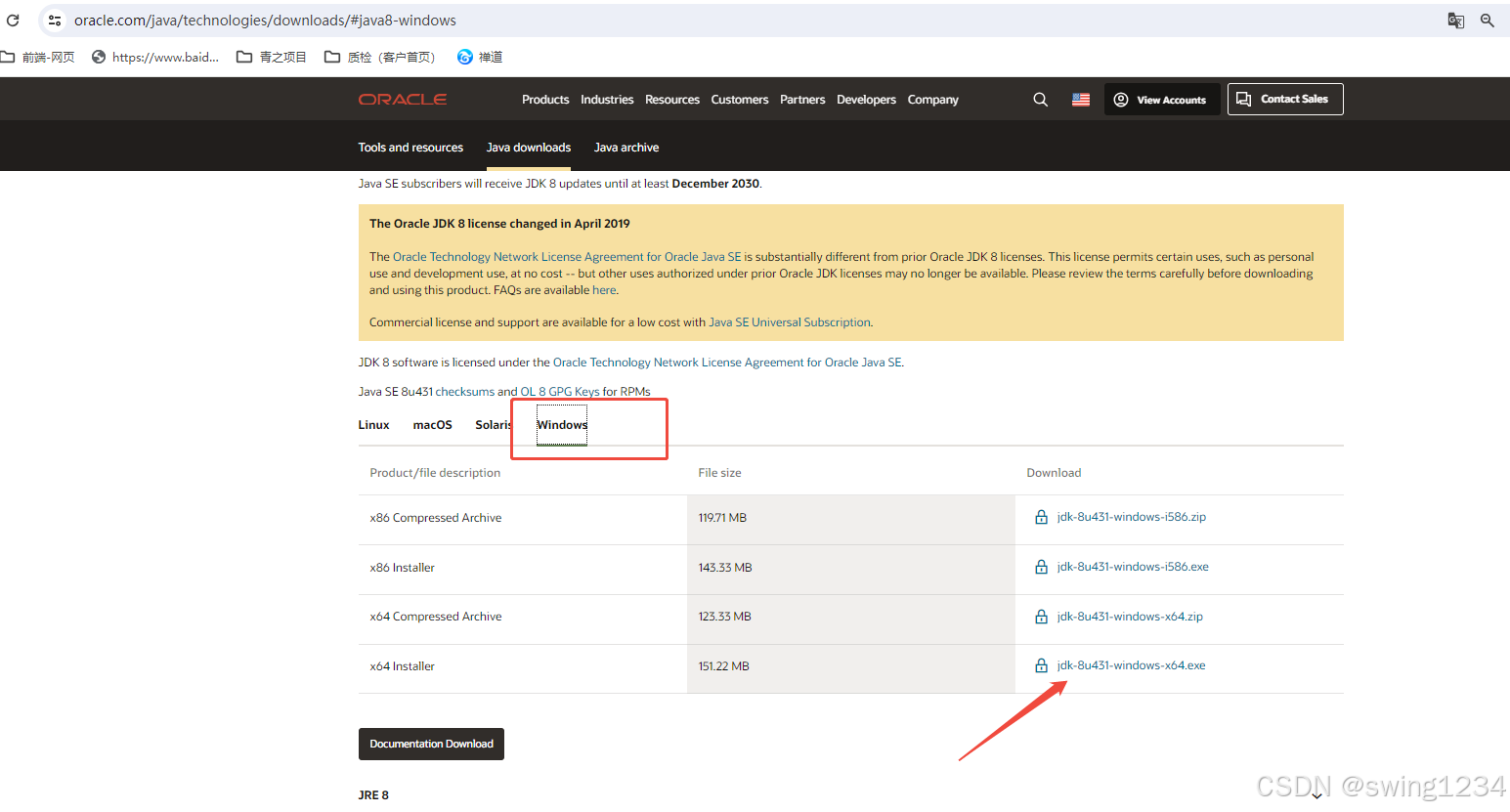Viewport: 1510px width, 812px height.
Task: Open the 质检 (客户首页) bookmark folder
Action: [380, 57]
